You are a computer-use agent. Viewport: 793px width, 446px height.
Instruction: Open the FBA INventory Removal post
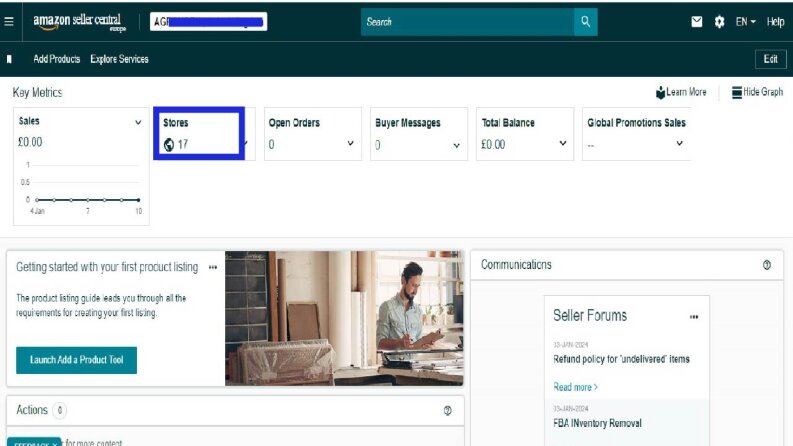click(x=597, y=423)
